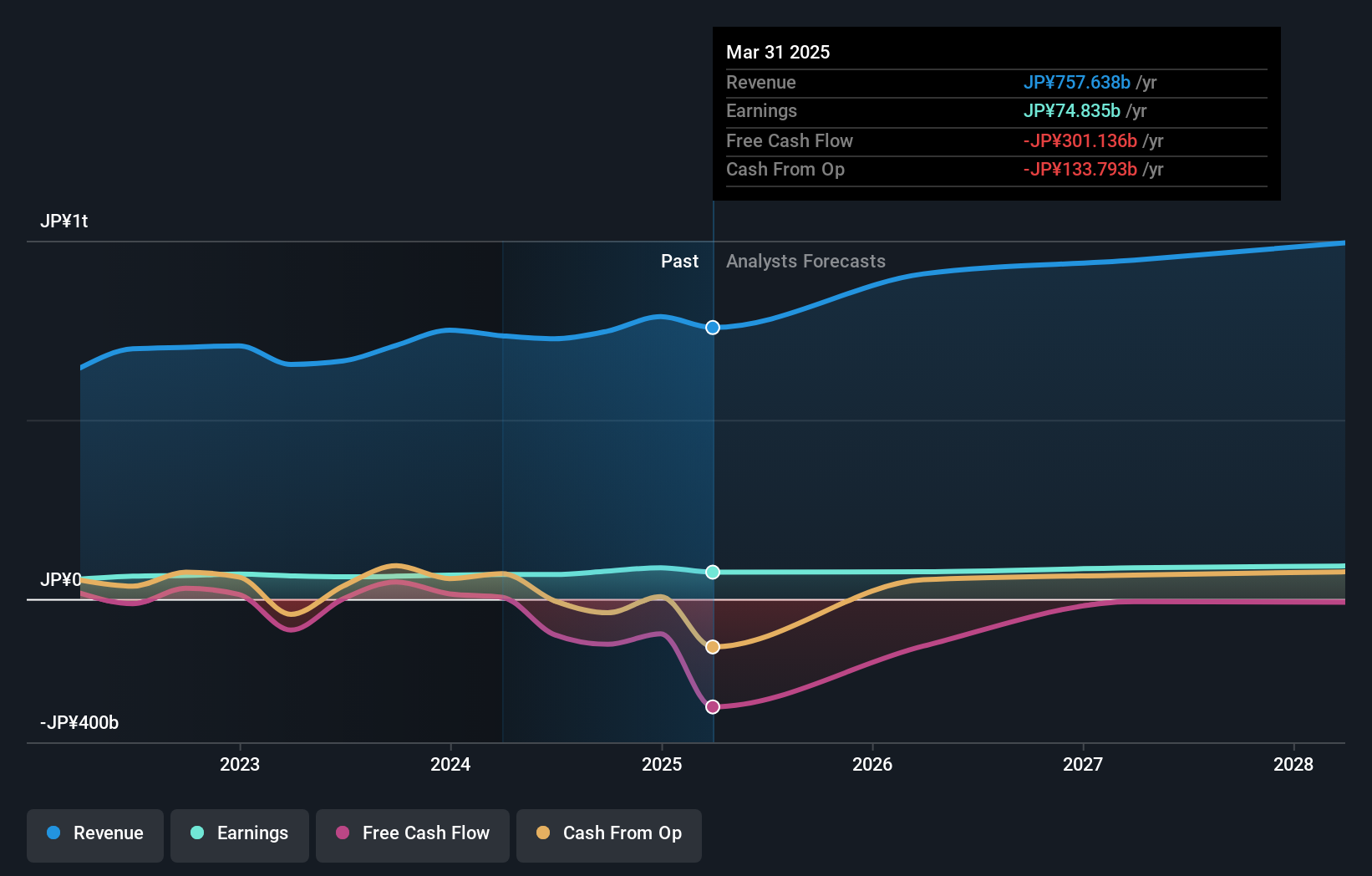Select the Revenue data point at Mar 2025

point(713,328)
